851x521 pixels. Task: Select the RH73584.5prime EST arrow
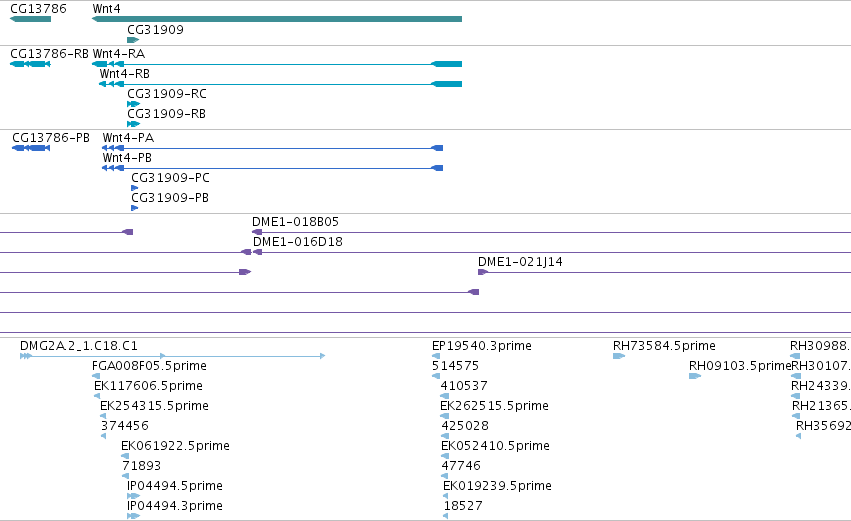[619, 356]
